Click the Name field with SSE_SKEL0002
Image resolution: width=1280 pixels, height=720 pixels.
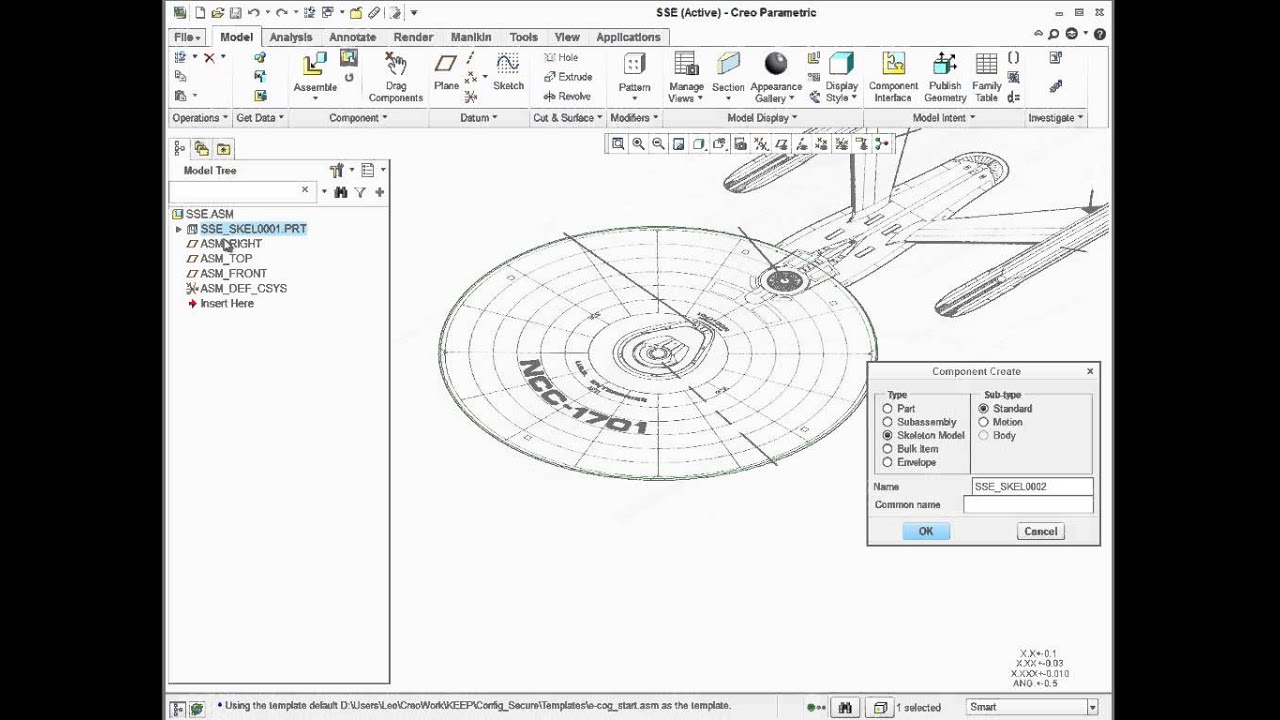click(x=1033, y=487)
